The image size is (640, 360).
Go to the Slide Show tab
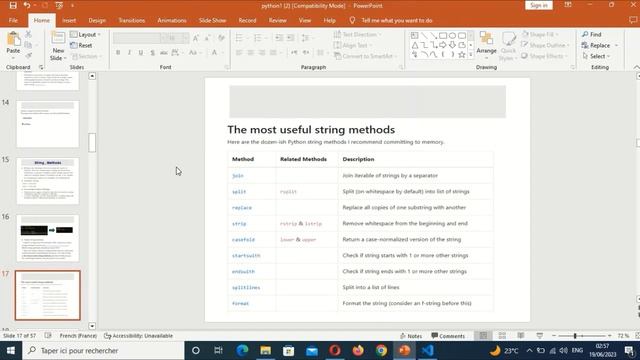212,20
